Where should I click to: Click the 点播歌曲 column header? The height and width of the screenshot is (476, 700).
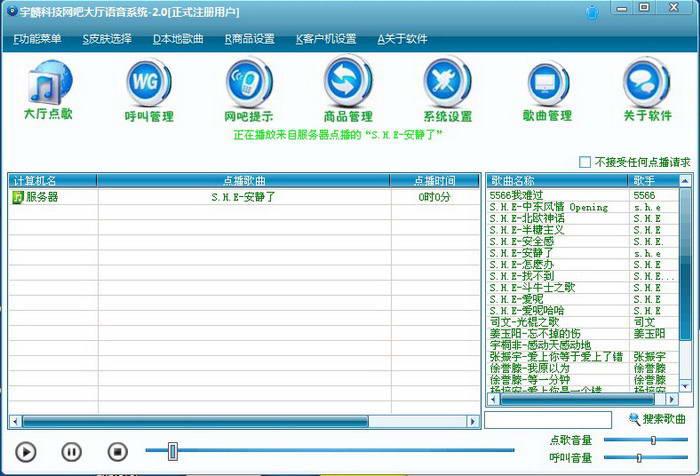point(244,180)
